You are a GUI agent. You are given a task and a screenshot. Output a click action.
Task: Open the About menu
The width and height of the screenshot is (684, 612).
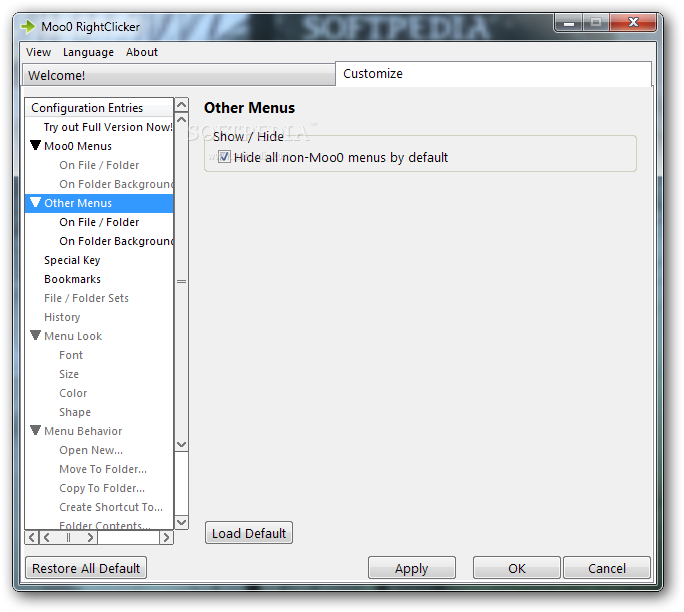click(x=142, y=52)
